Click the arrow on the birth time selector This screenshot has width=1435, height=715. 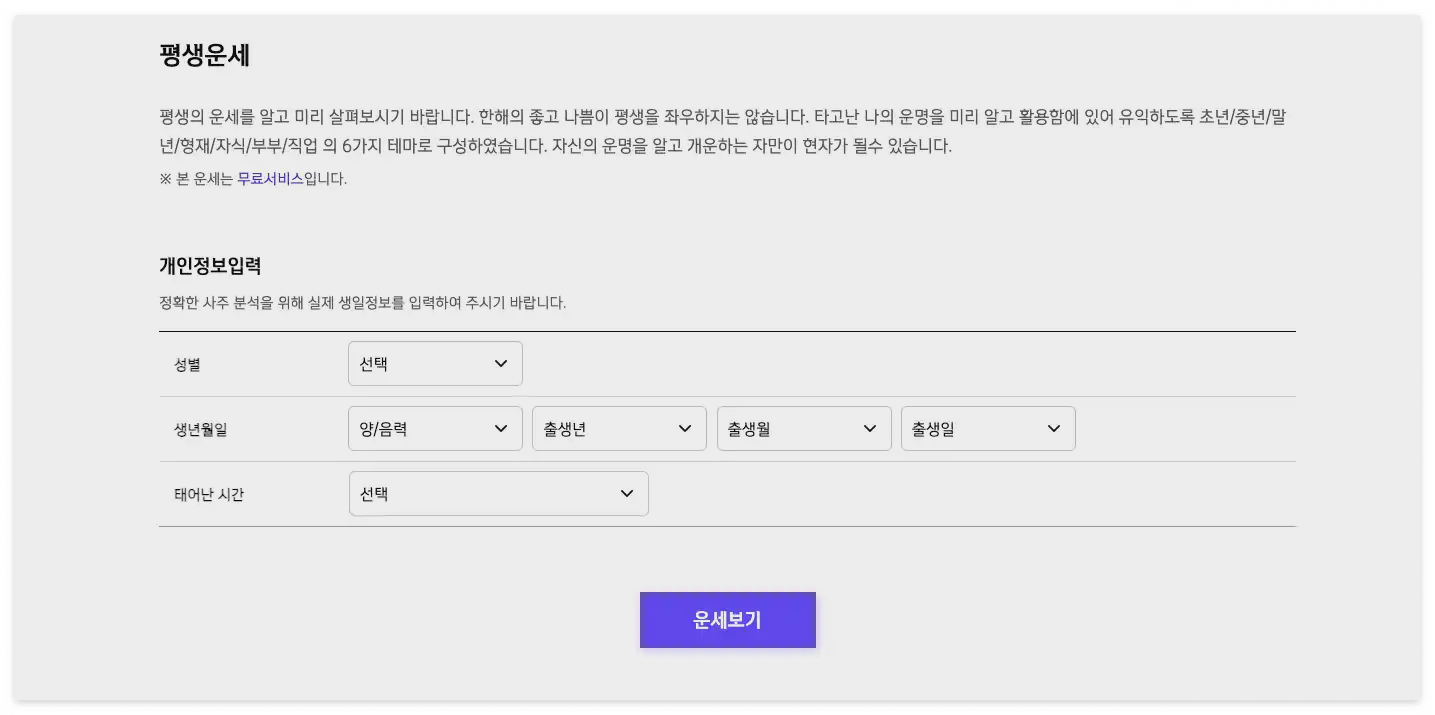pyautogui.click(x=626, y=493)
